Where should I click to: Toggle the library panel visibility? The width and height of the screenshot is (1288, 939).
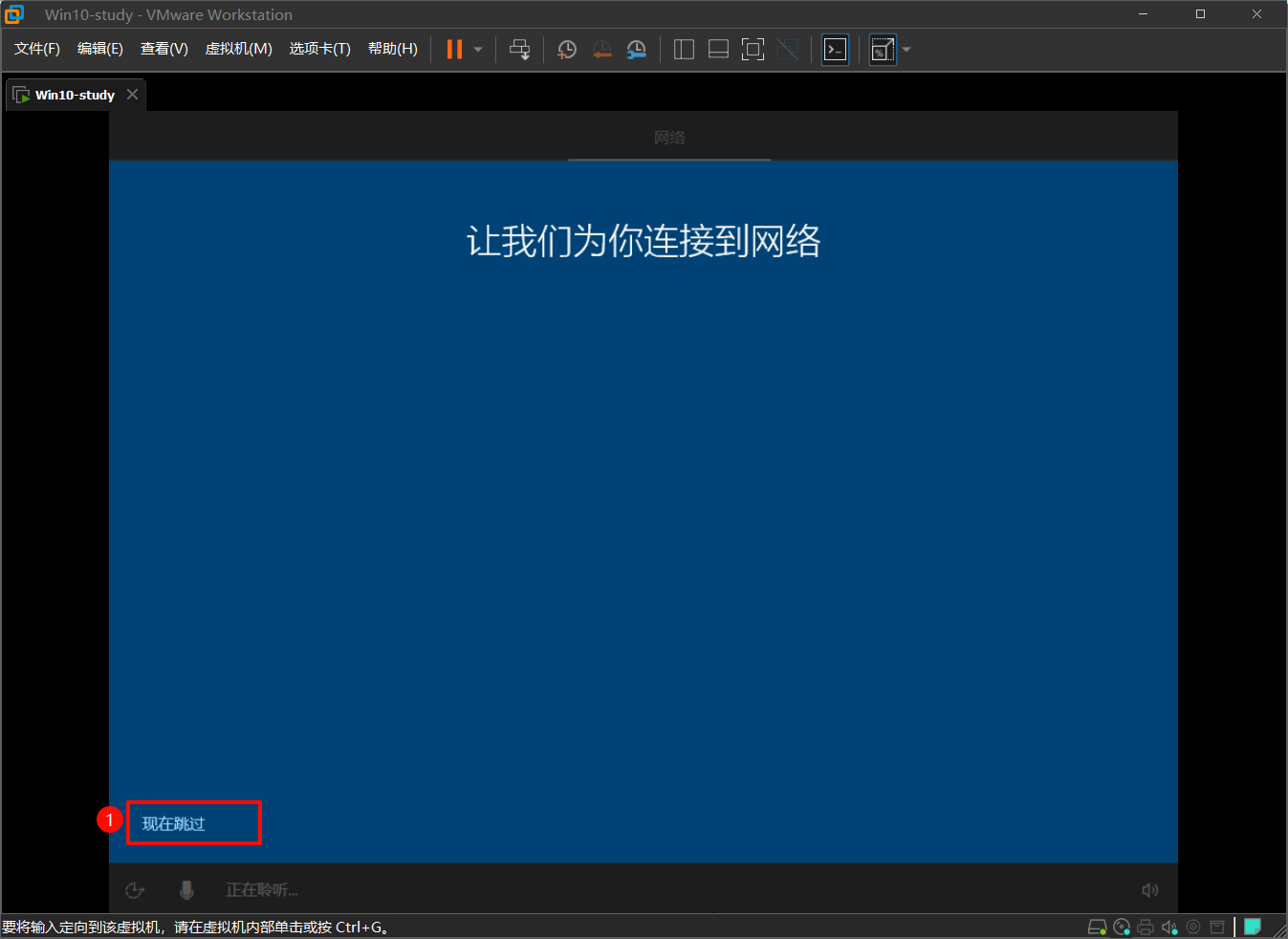[684, 49]
